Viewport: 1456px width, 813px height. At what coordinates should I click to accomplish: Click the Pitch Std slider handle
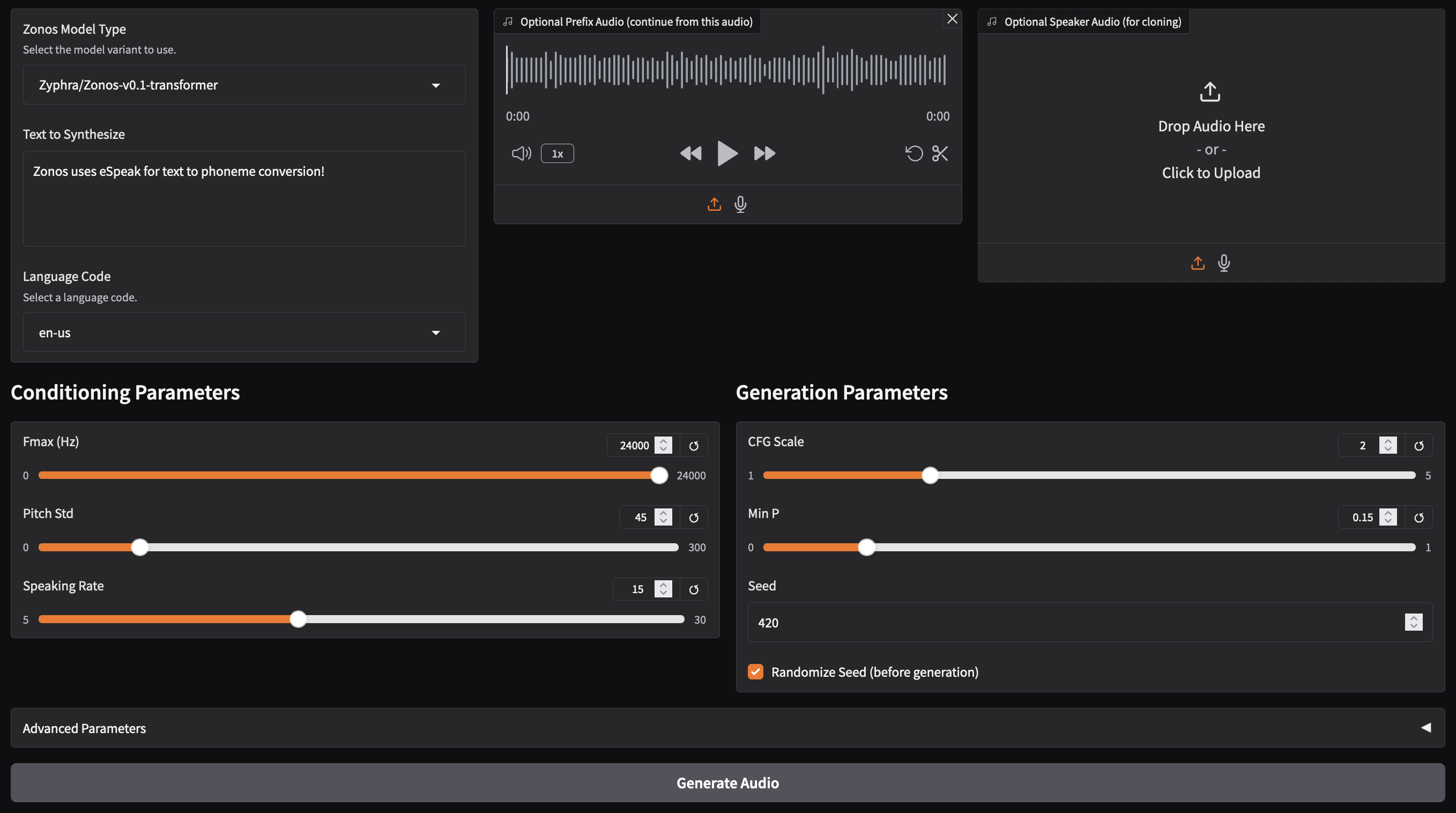point(139,548)
